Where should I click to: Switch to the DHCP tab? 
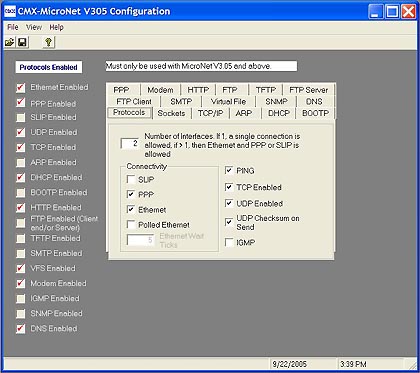pos(279,113)
